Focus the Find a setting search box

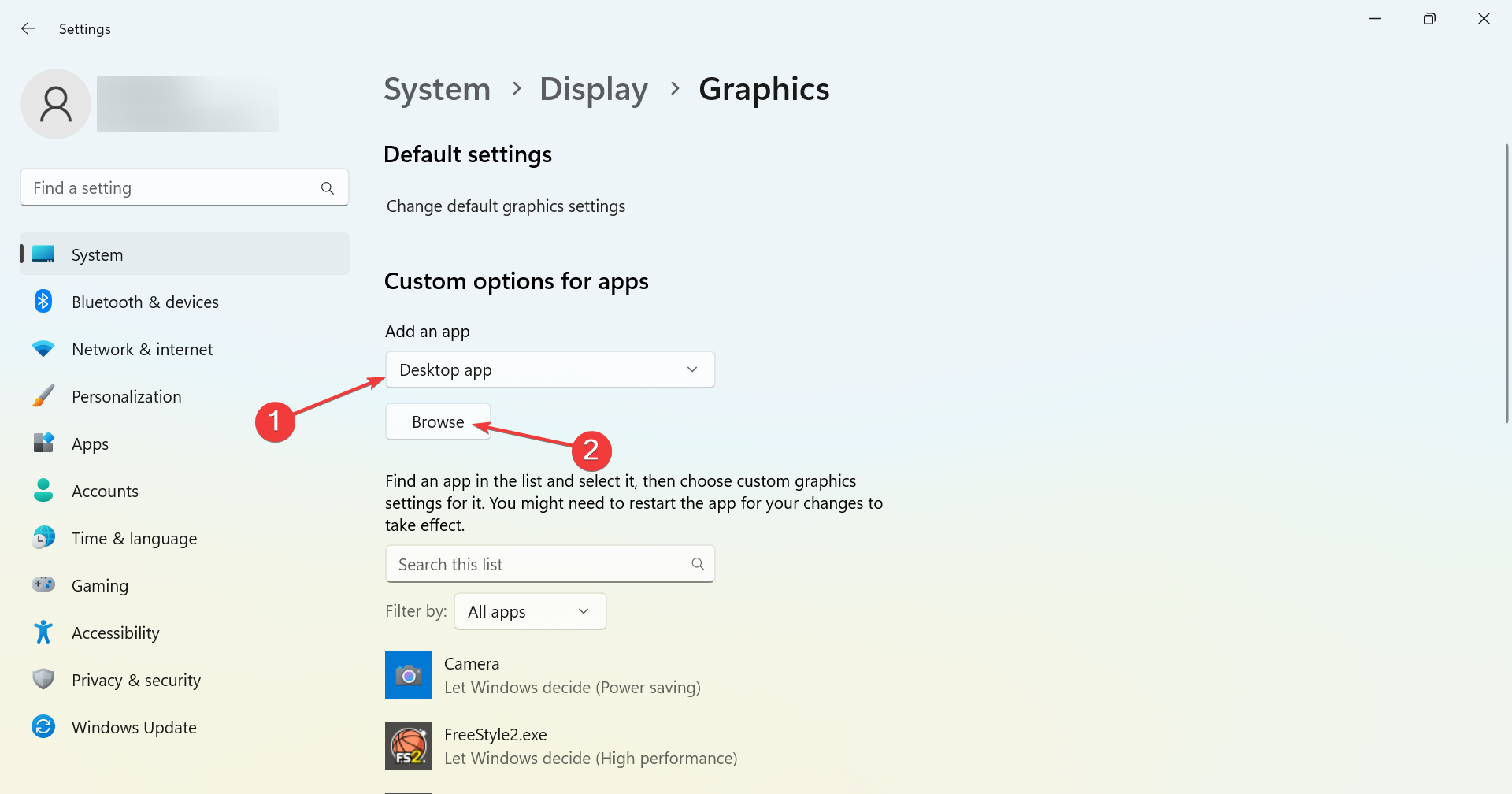[x=184, y=187]
